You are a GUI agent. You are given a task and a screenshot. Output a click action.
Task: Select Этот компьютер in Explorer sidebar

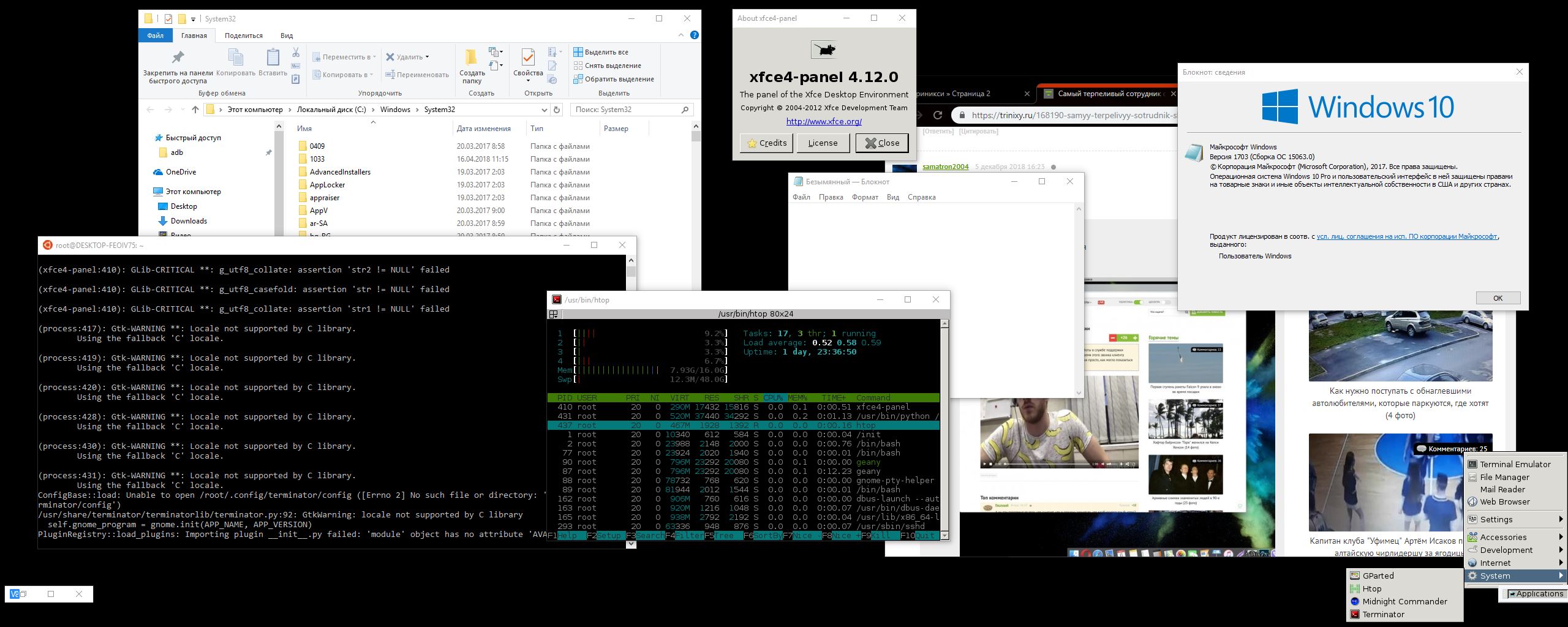click(187, 192)
